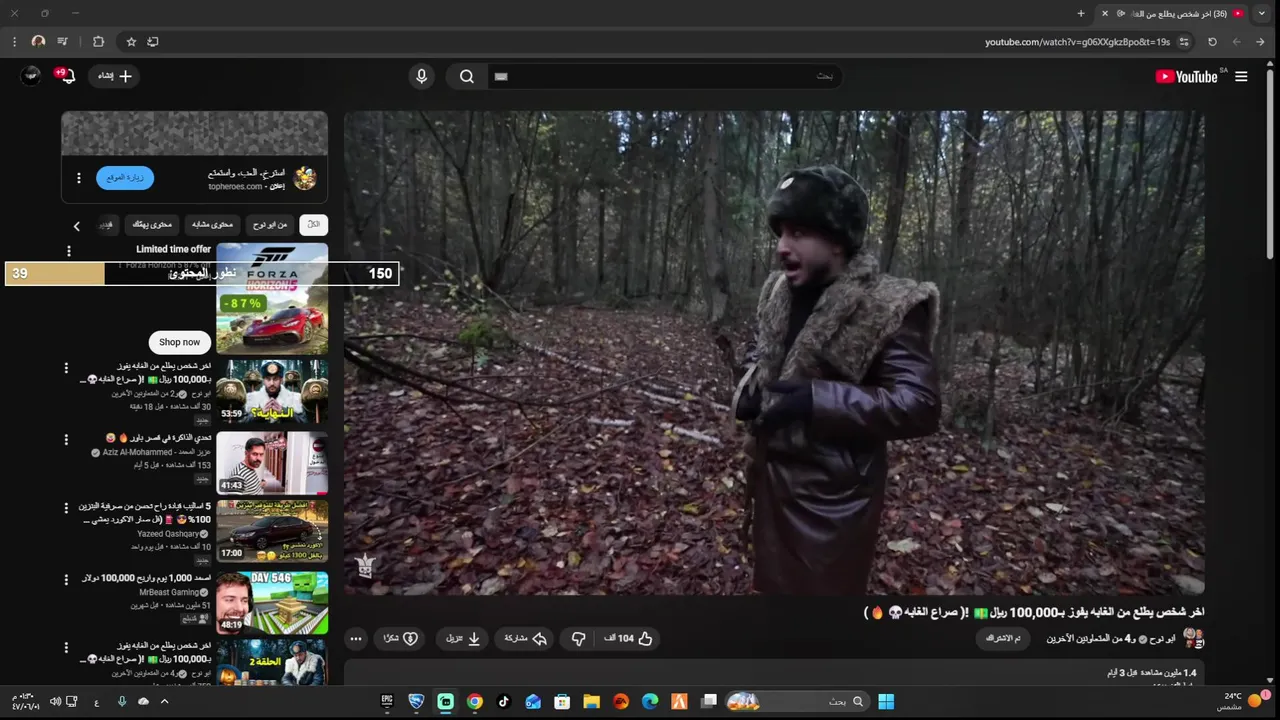1280x720 pixels.
Task: Click the subscribed (تم الاشتراك) button
Action: pos(1003,638)
